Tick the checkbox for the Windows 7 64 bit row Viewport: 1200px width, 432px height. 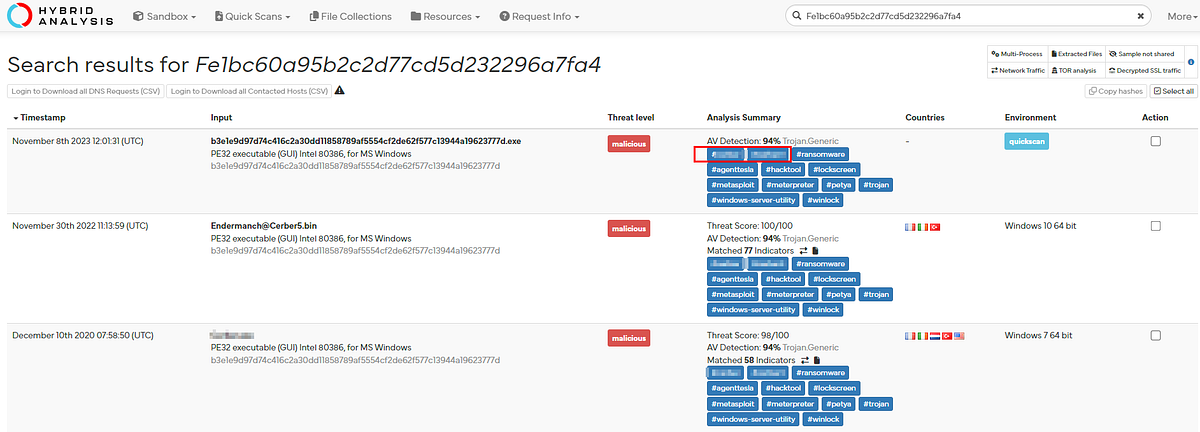click(x=1156, y=336)
